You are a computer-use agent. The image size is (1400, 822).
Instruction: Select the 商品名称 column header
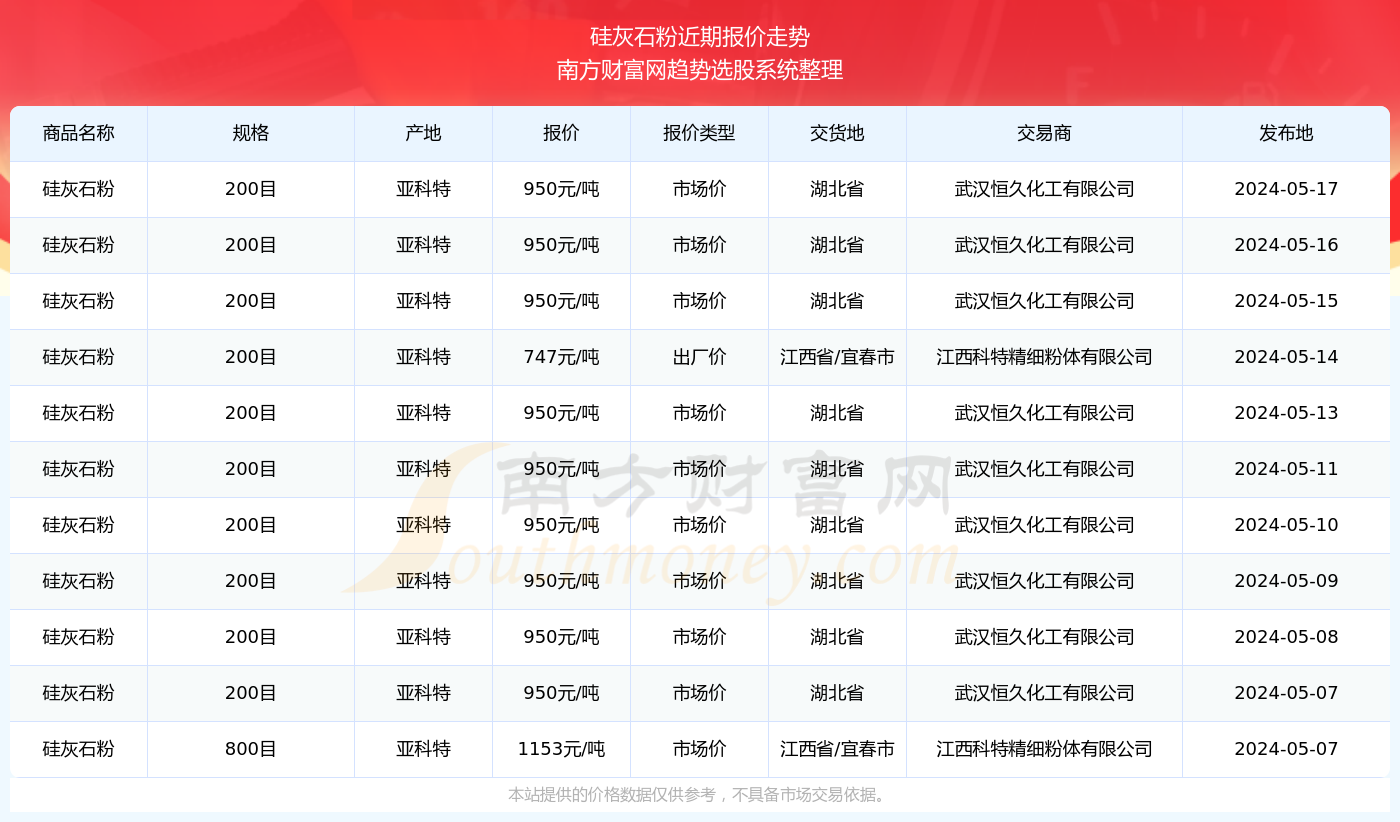(x=79, y=133)
